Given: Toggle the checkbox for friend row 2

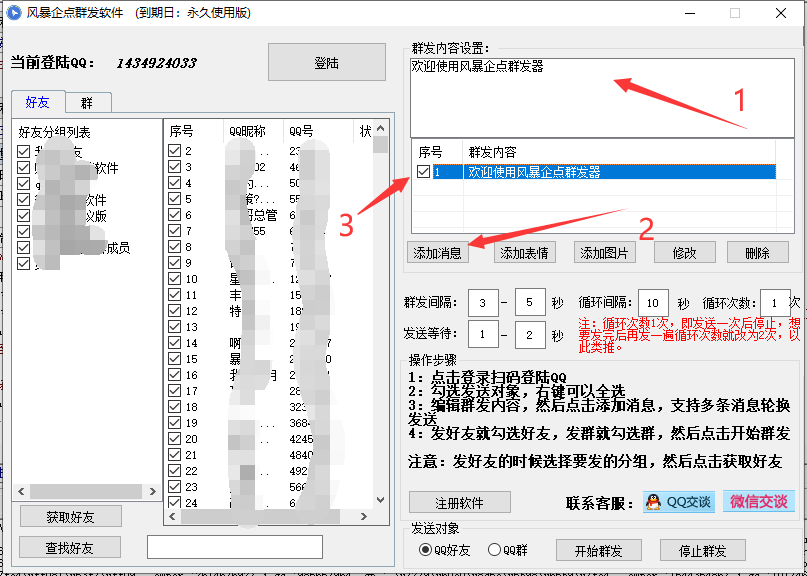Looking at the screenshot, I should (x=174, y=151).
